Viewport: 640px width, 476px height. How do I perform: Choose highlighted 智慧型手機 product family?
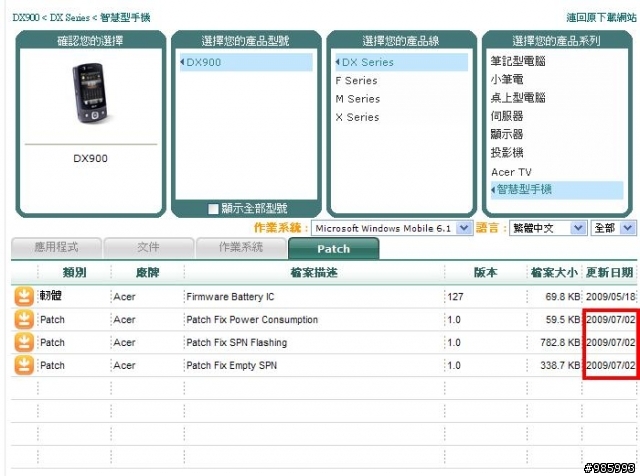point(557,190)
